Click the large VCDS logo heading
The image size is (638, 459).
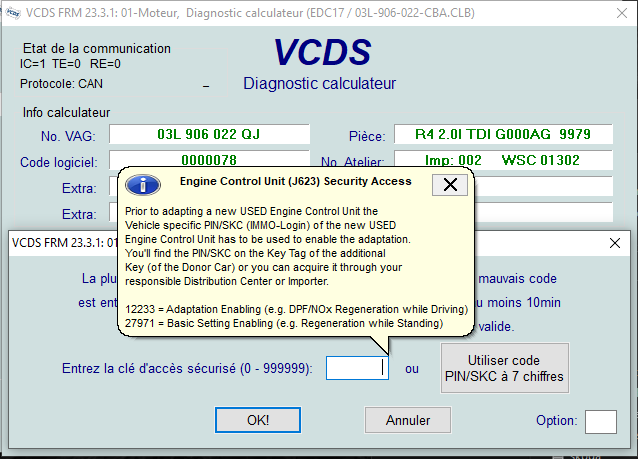coord(322,54)
